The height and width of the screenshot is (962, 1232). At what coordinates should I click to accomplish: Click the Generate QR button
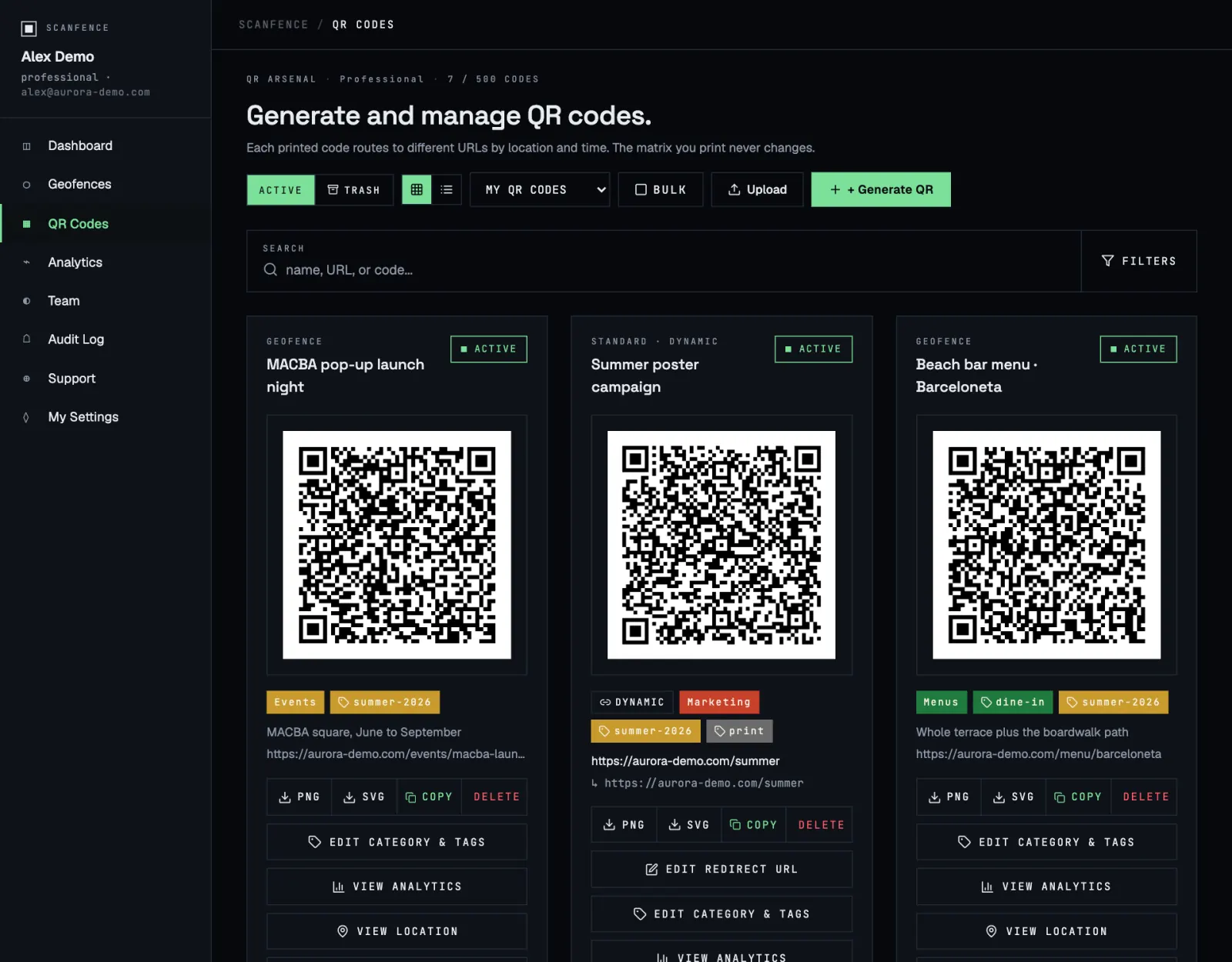click(x=881, y=189)
